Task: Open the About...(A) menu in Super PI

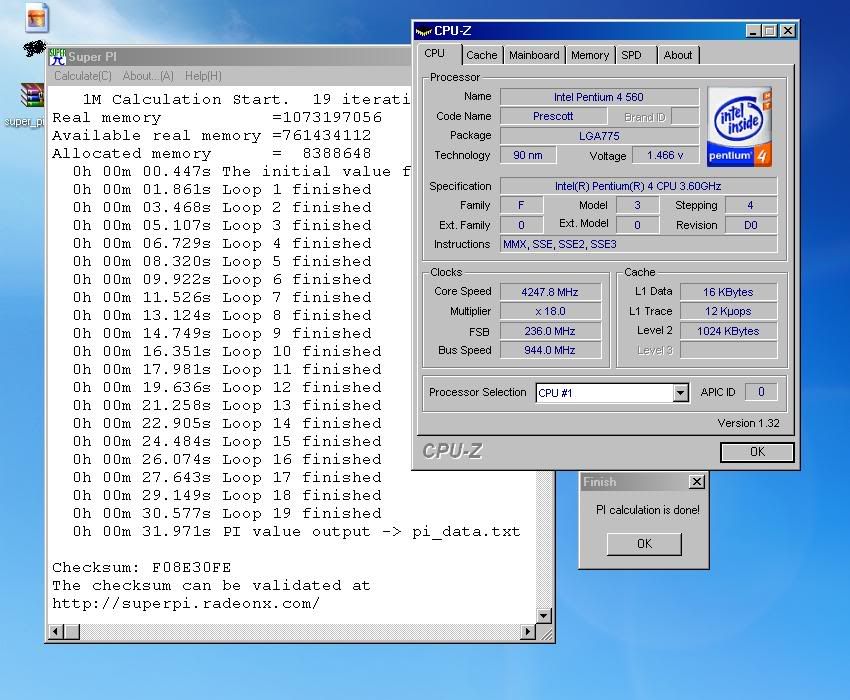Action: 148,76
